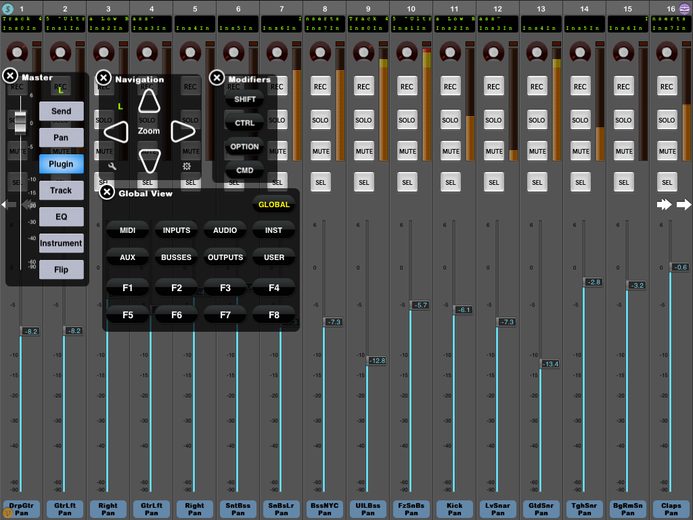Image resolution: width=693 pixels, height=520 pixels.
Task: Open the round icon at top-left corner
Action: [8, 8]
